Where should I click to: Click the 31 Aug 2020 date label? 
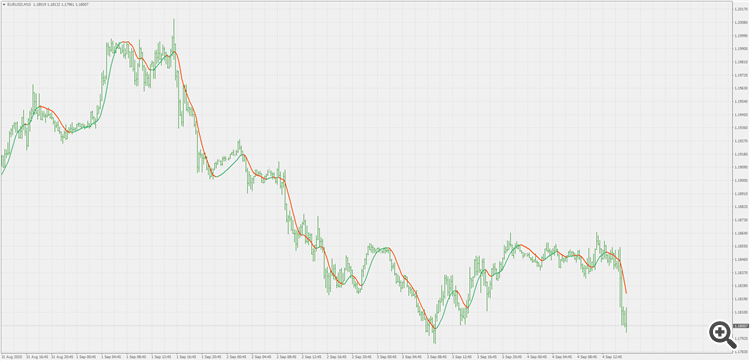[x=11, y=357]
